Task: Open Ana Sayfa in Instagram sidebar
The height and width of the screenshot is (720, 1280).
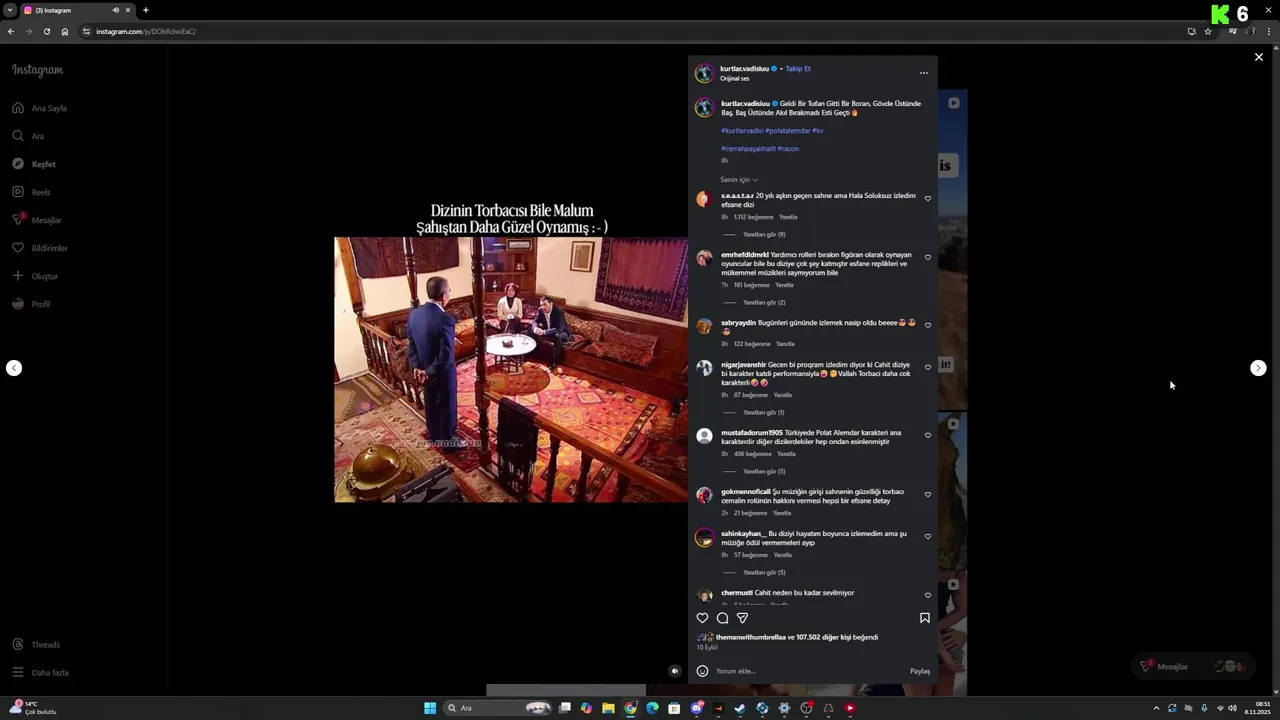Action: 40,108
